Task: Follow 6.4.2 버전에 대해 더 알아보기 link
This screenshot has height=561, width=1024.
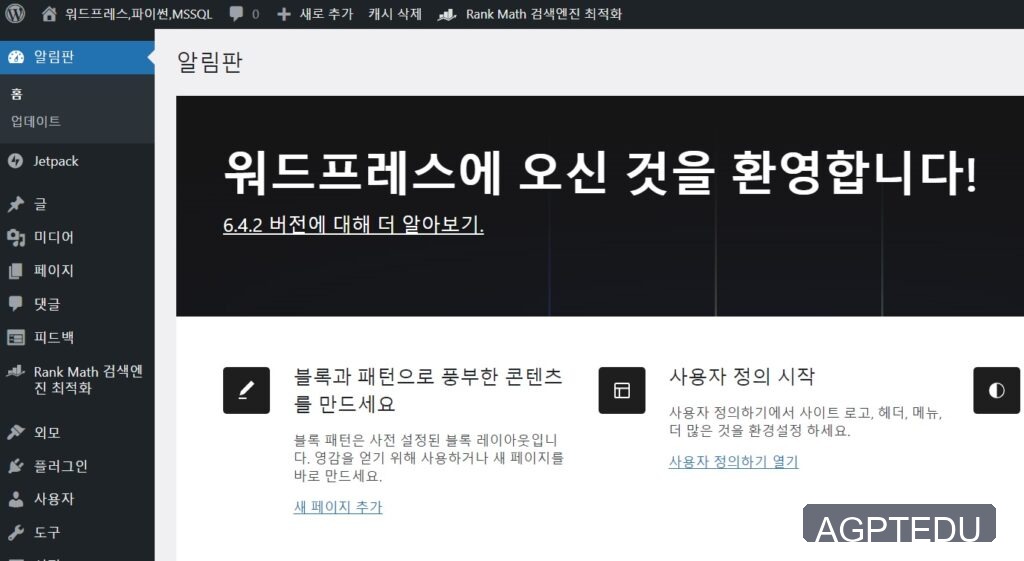Action: (x=353, y=224)
